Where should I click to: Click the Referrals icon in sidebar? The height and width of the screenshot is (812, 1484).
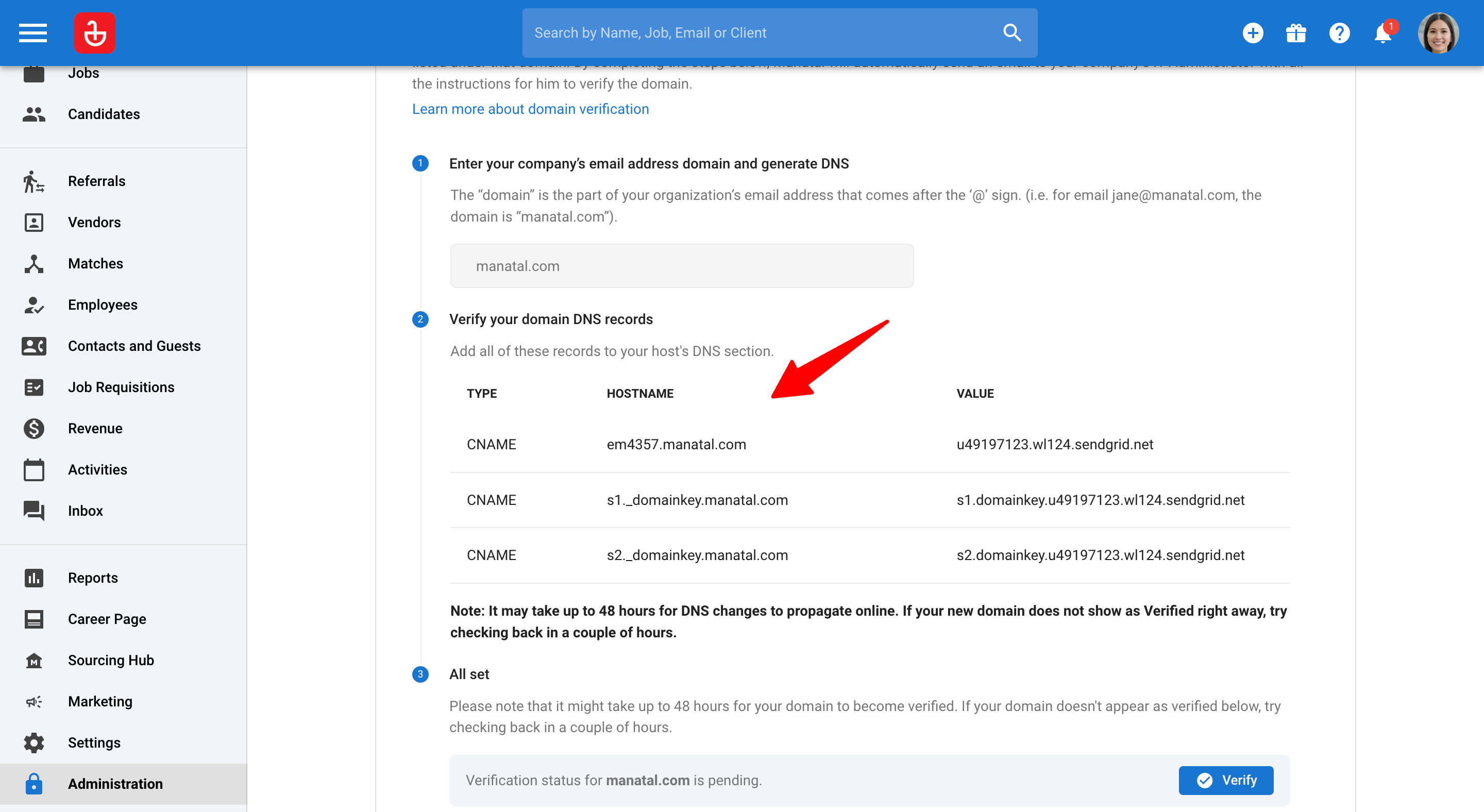34,181
